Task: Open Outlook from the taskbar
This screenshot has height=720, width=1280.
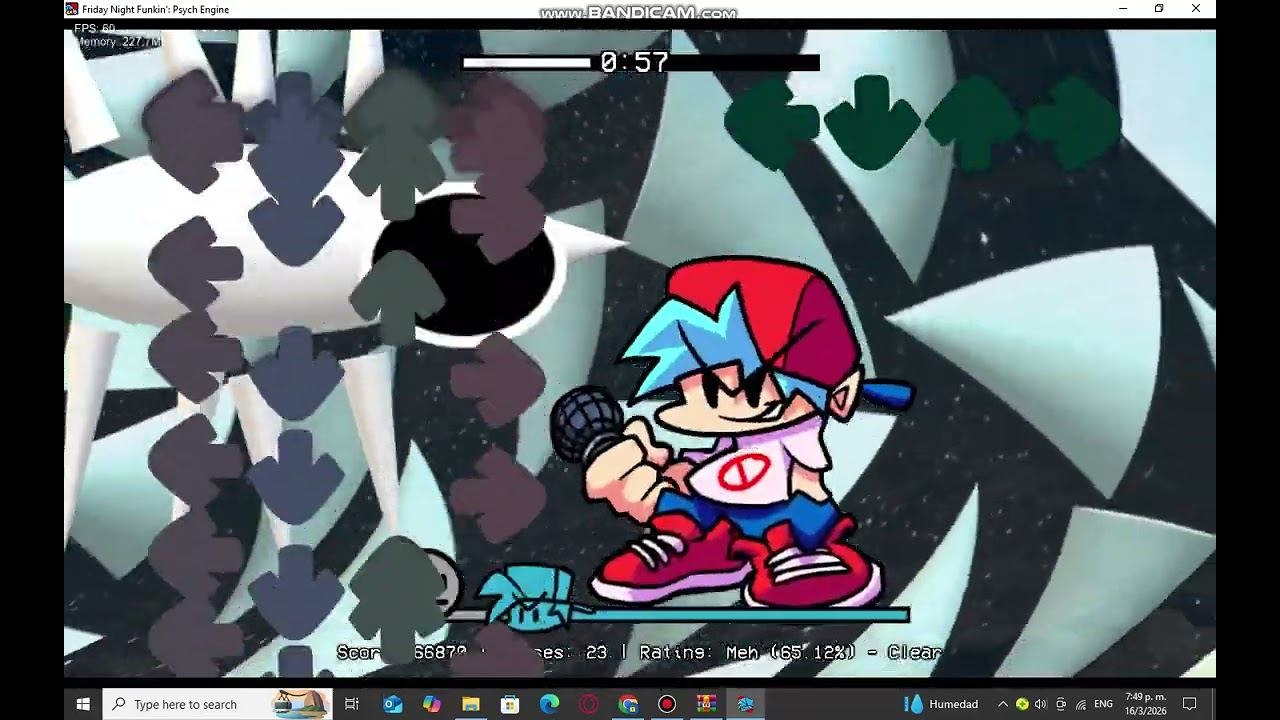Action: tap(392, 704)
